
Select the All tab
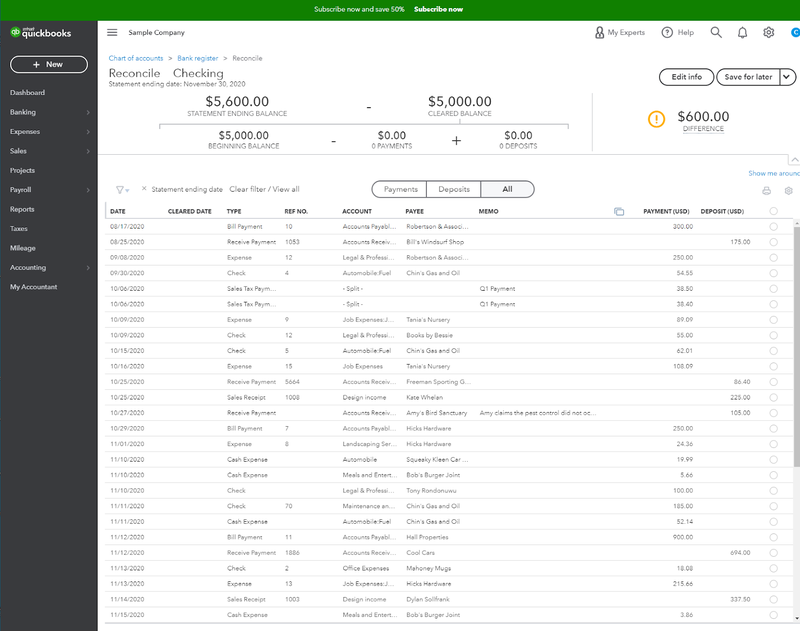[x=507, y=189]
